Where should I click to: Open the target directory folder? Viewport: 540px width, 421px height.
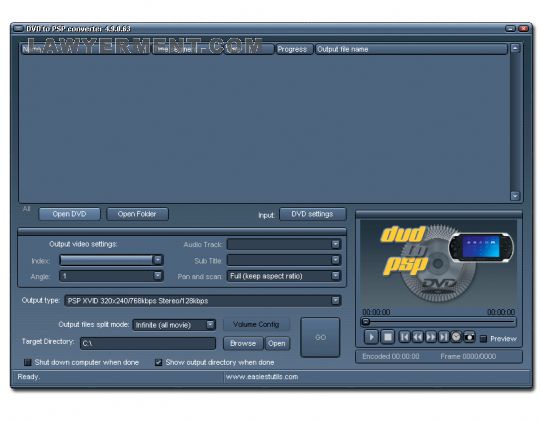[277, 343]
